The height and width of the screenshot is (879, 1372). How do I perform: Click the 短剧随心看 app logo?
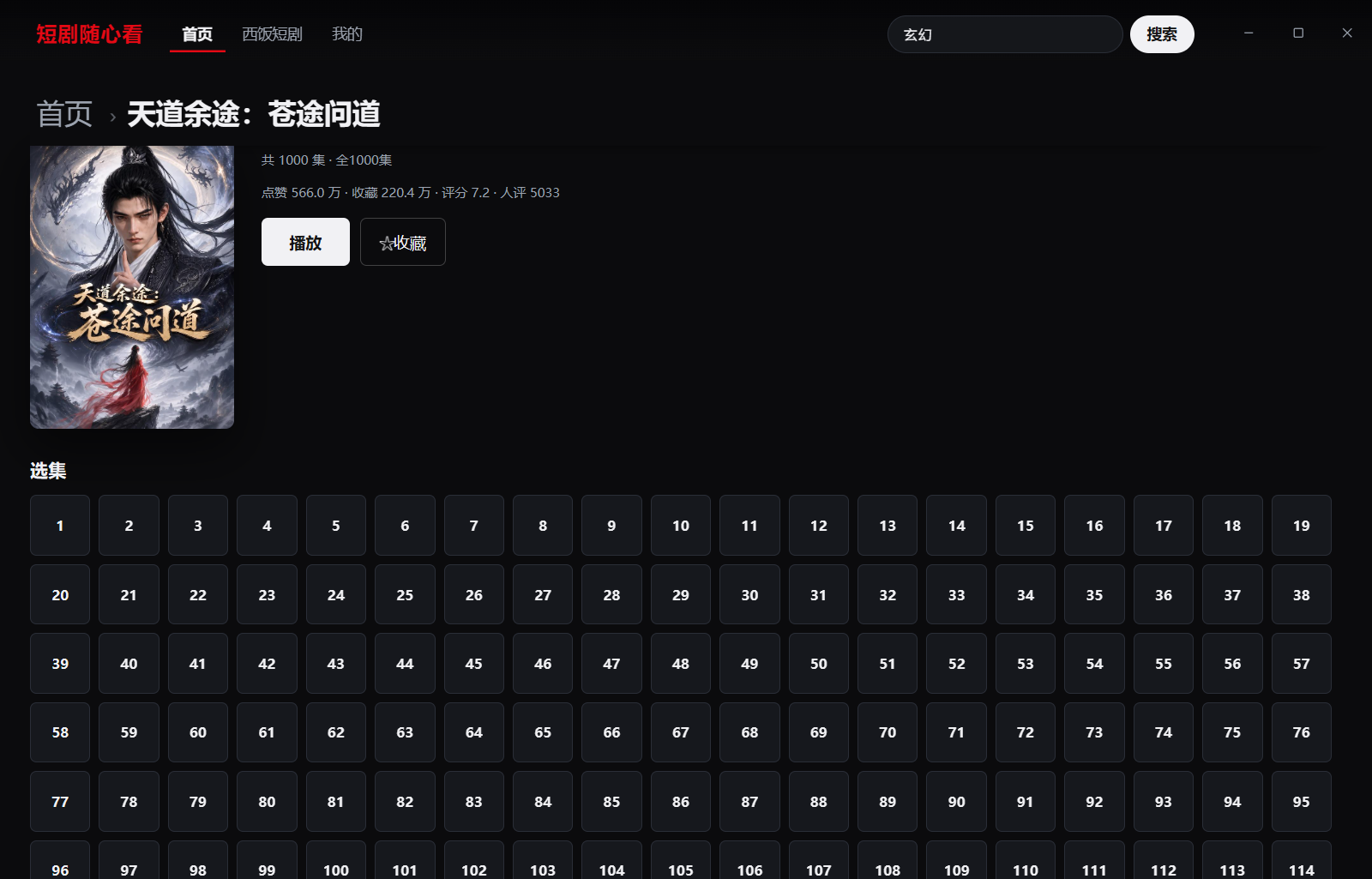click(89, 34)
